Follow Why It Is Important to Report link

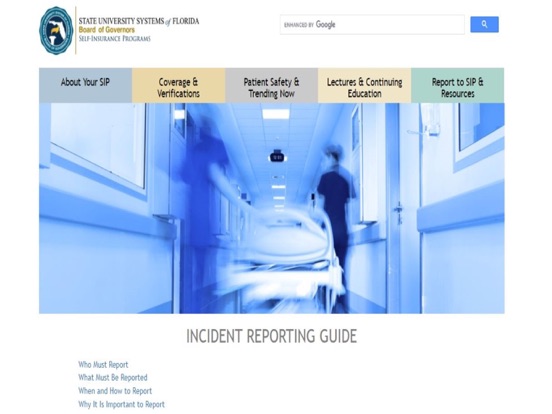[x=121, y=404]
